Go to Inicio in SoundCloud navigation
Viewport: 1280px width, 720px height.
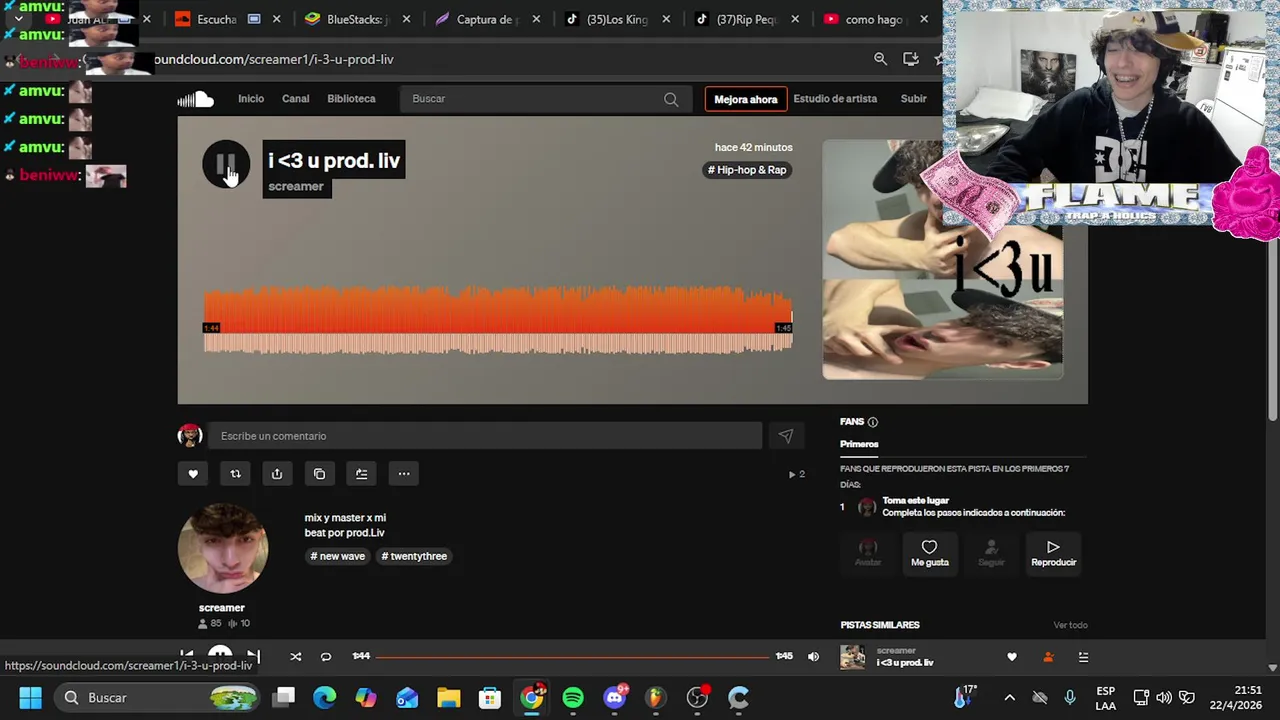pos(251,99)
